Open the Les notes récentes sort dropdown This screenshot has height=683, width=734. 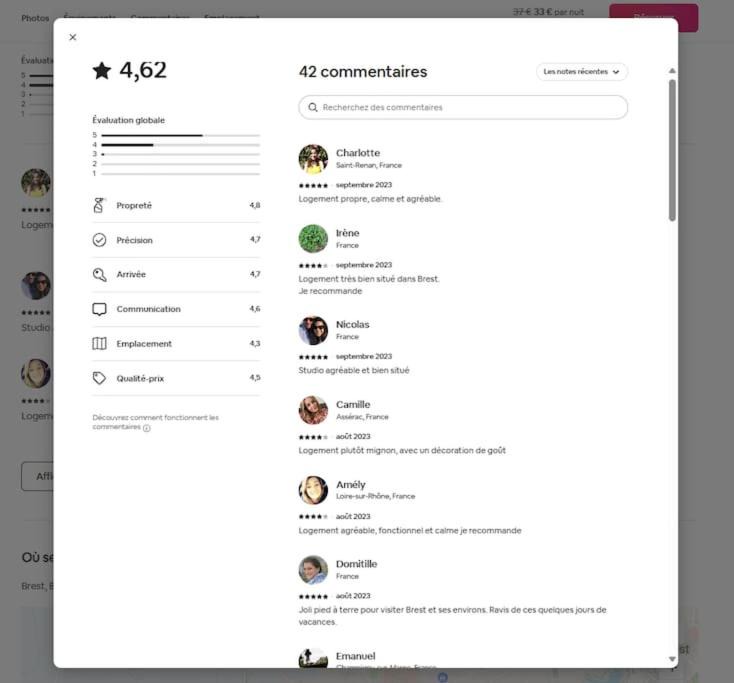pyautogui.click(x=581, y=72)
